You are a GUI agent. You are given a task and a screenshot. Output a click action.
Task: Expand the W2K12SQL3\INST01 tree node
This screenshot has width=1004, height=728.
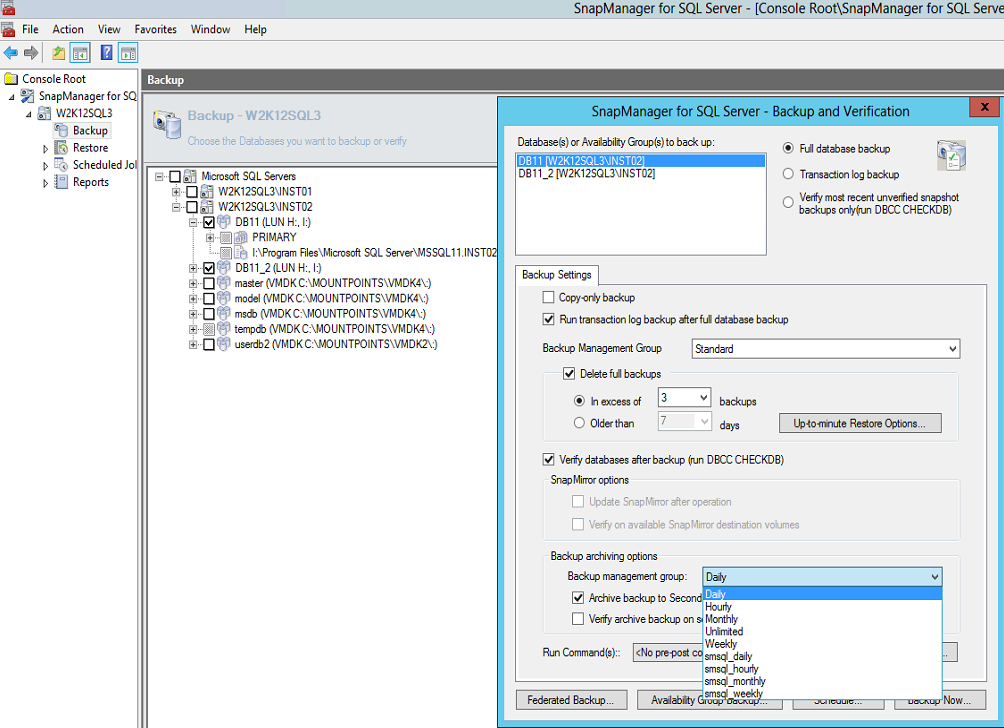point(178,191)
